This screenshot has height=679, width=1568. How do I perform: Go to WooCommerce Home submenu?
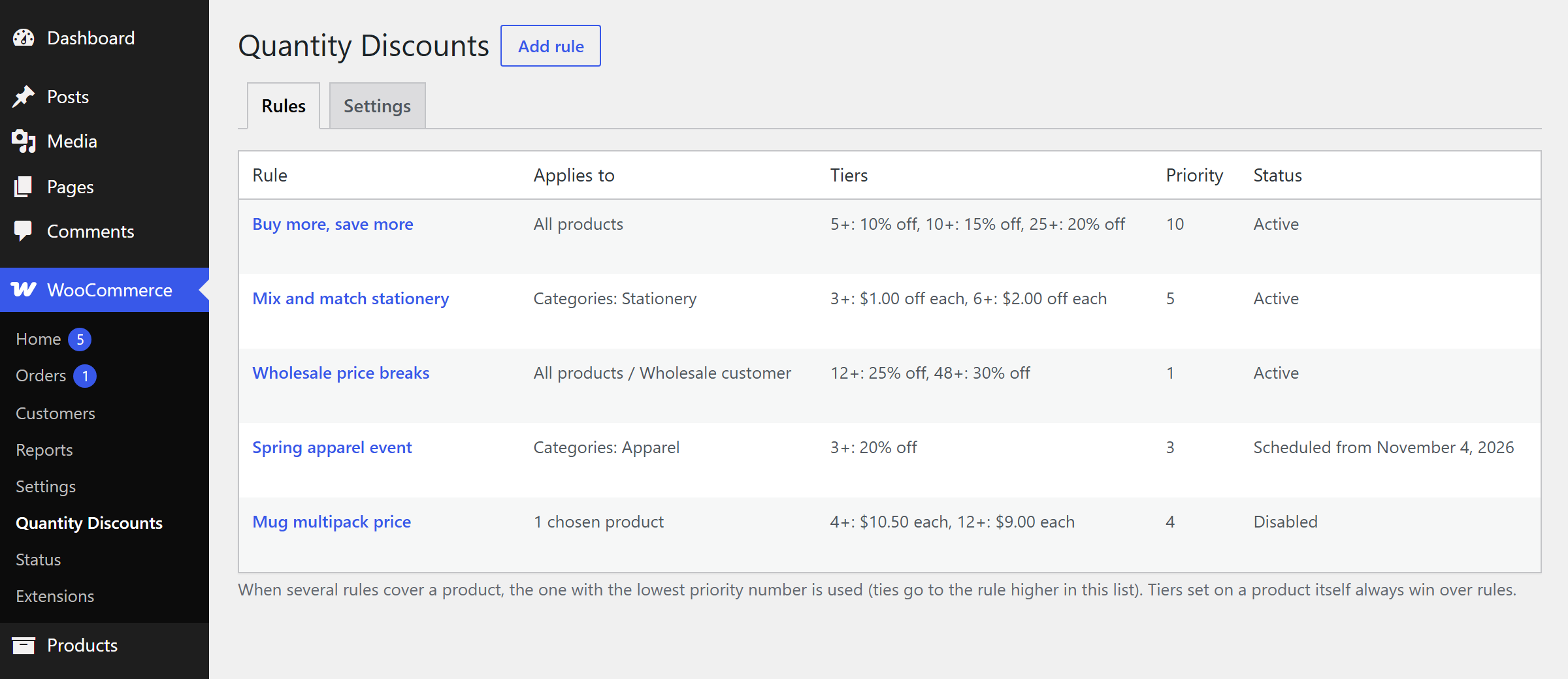[39, 339]
